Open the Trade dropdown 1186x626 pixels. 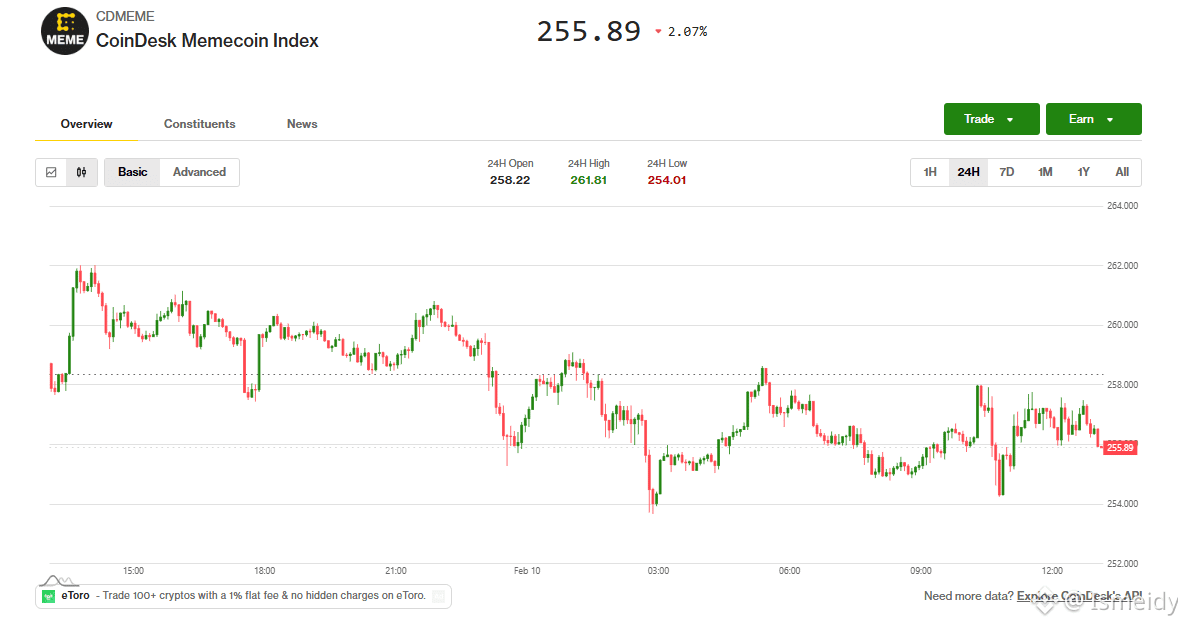[x=991, y=119]
